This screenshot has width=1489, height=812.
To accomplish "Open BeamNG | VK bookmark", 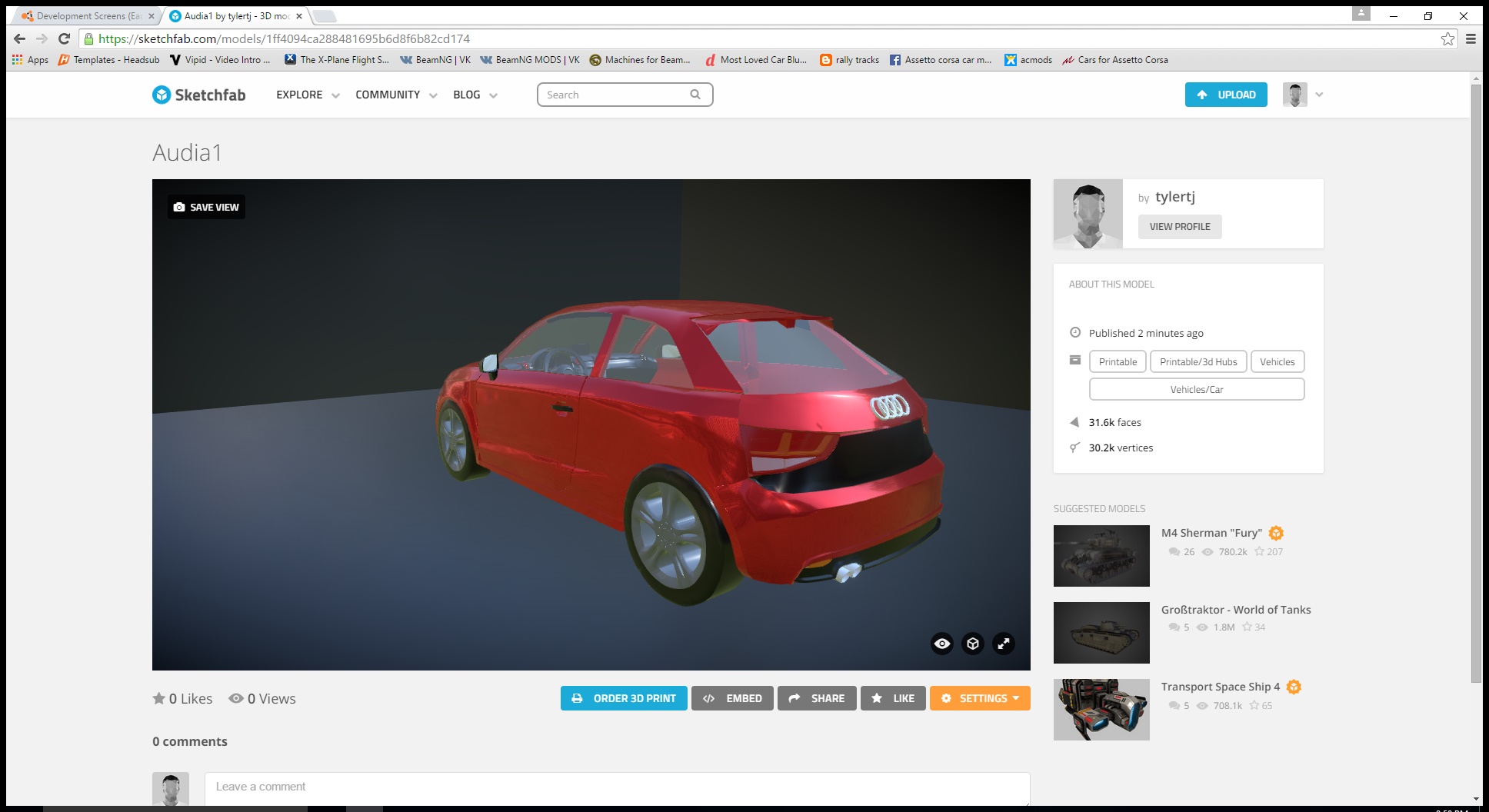I will click(x=435, y=59).
